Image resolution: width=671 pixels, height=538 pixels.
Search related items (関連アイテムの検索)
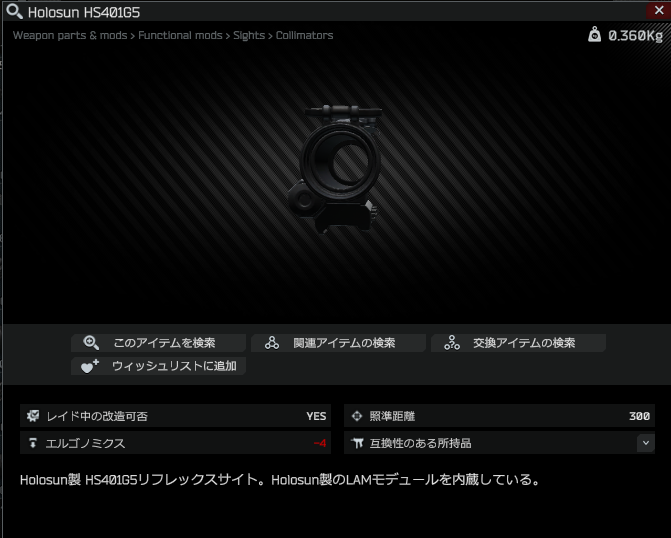click(x=338, y=343)
